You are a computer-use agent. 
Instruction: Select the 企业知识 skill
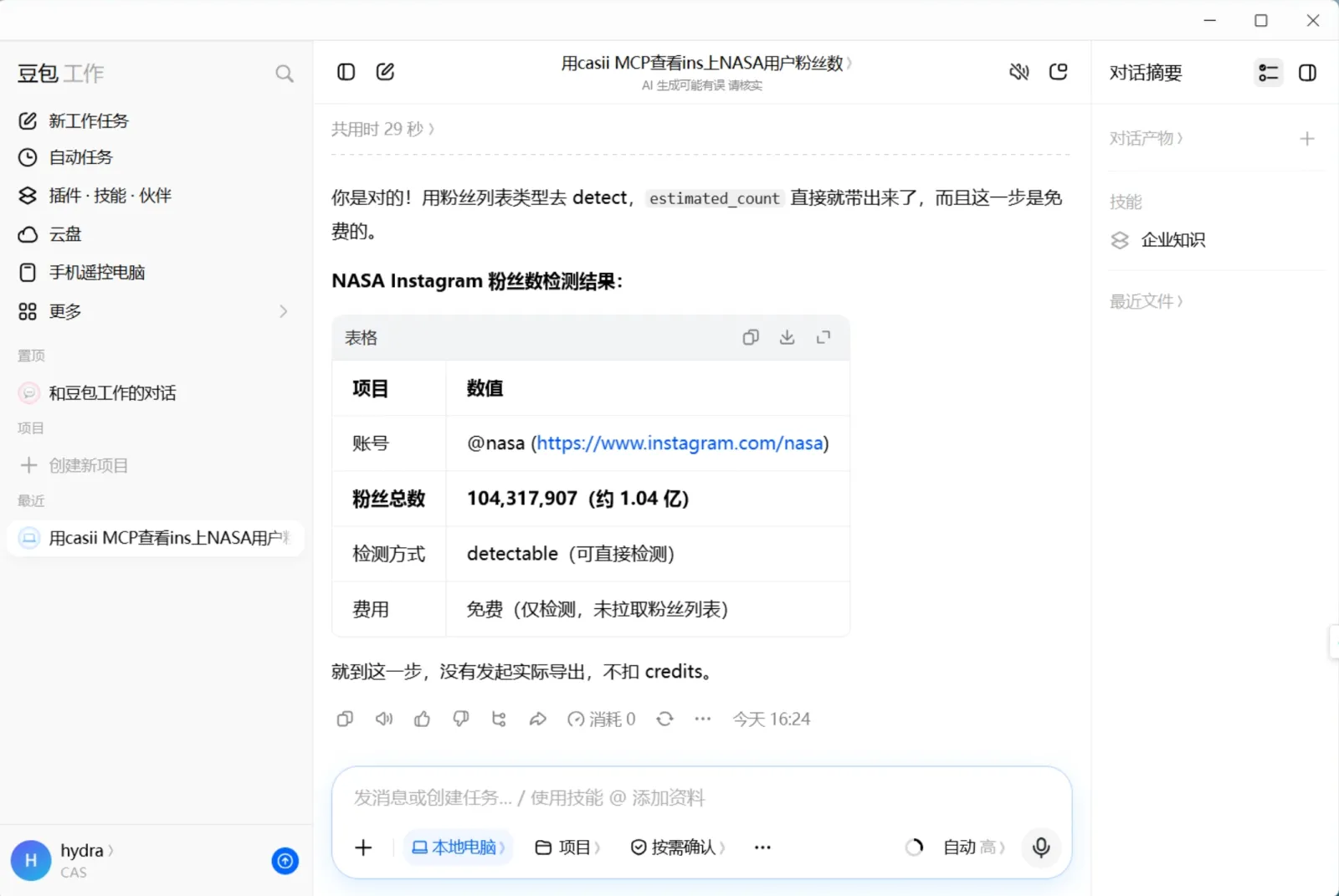[1158, 240]
